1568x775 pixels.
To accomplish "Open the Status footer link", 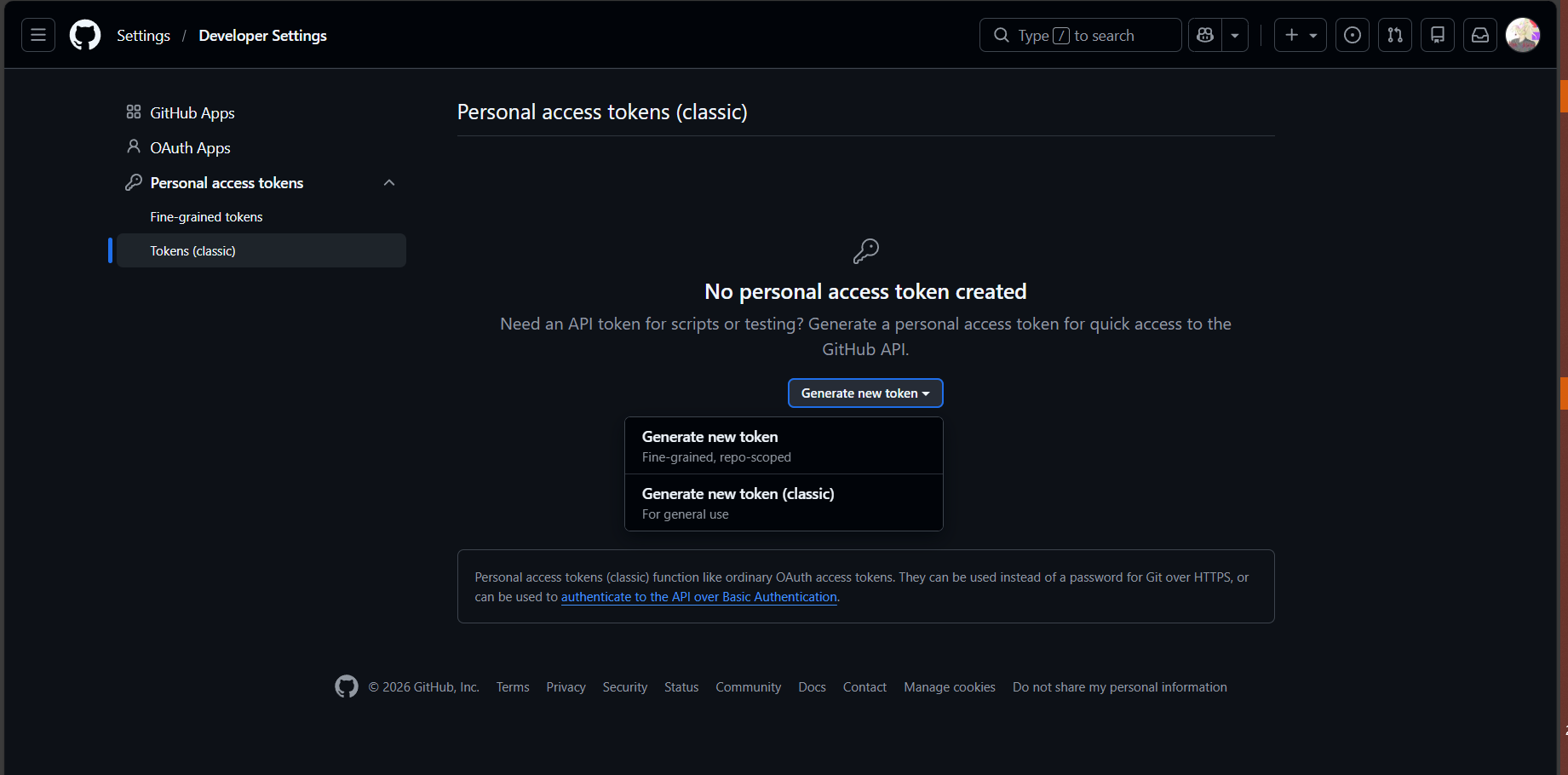I will click(x=681, y=687).
